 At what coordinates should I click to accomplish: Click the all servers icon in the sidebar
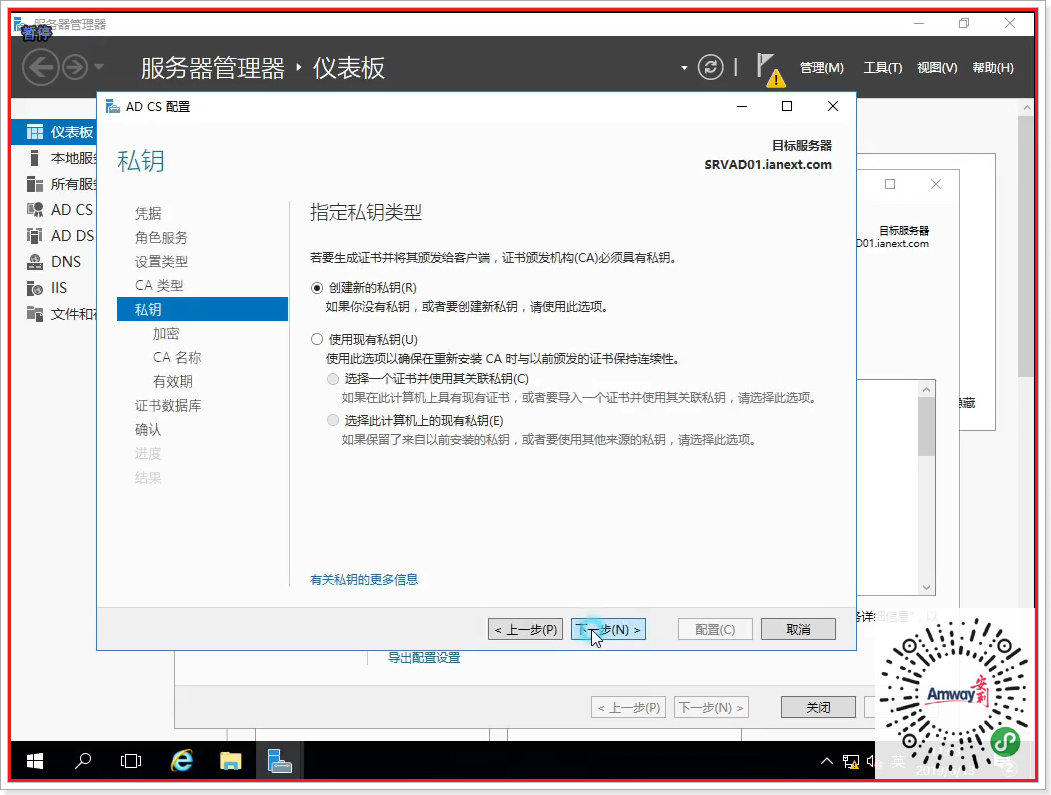click(35, 184)
